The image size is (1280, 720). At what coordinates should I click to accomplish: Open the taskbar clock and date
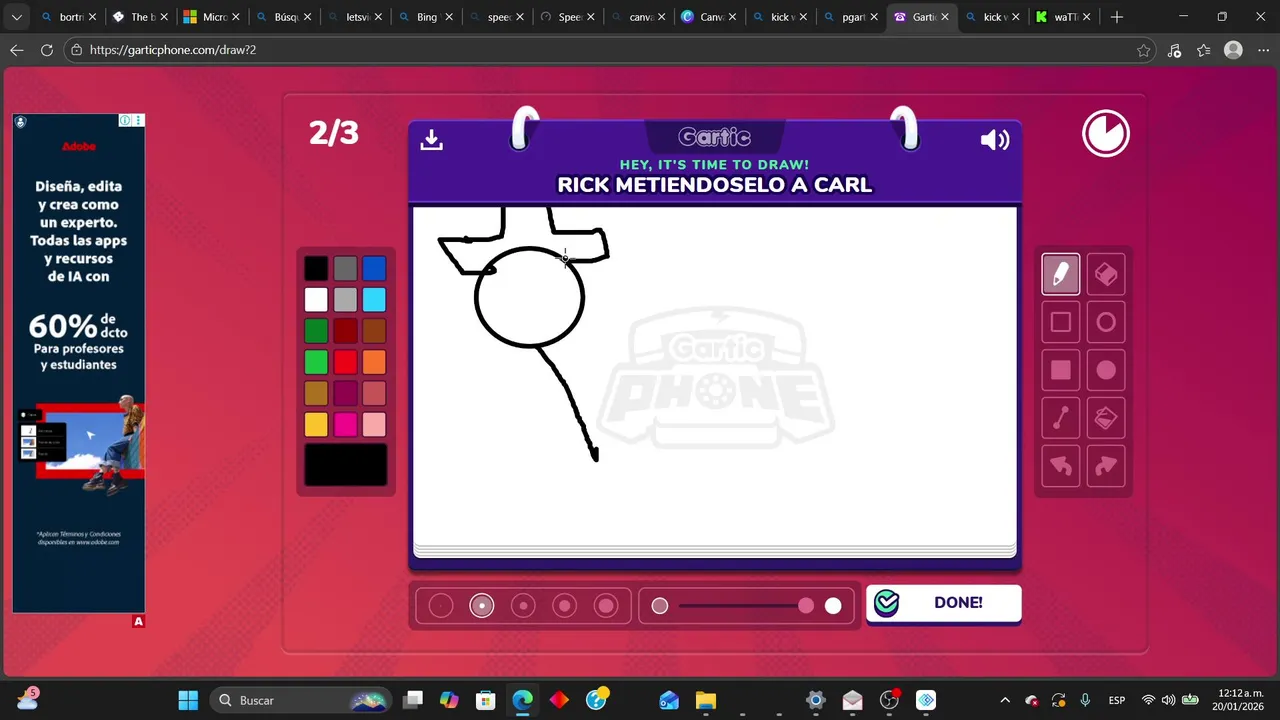tap(1240, 700)
